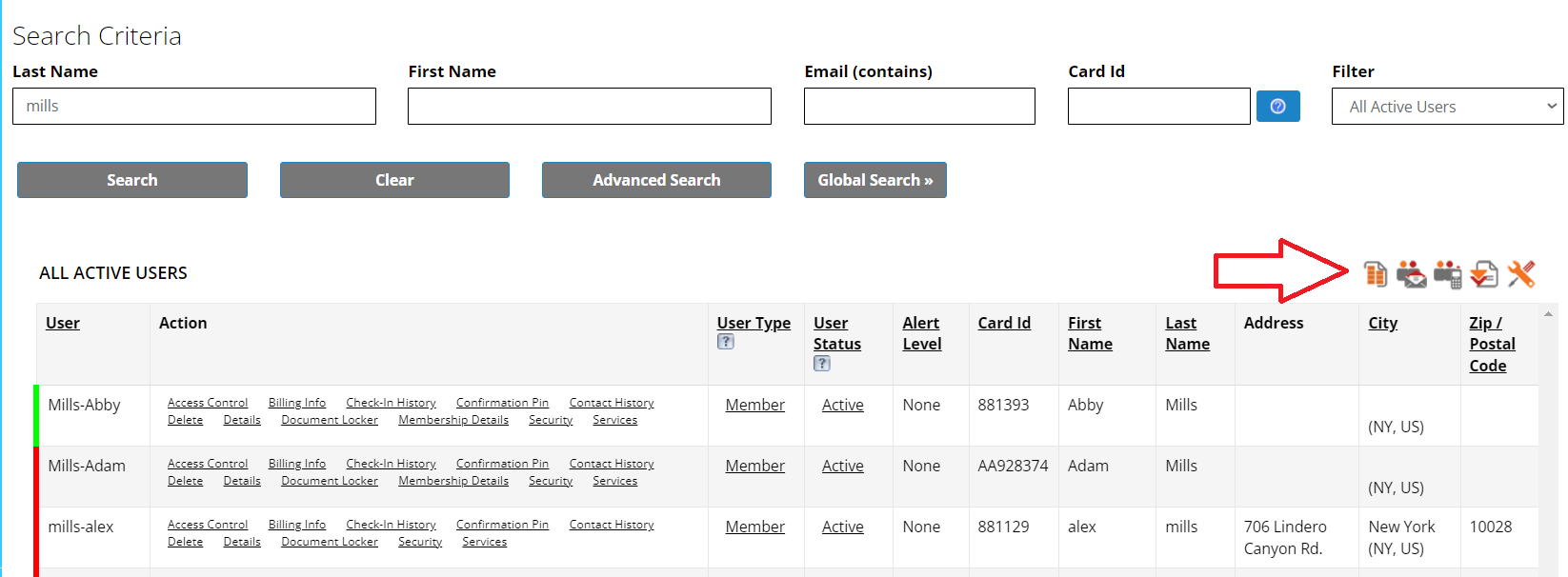Click the blue button beside Card Id field
Image resolution: width=1568 pixels, height=577 pixels.
pos(1278,106)
